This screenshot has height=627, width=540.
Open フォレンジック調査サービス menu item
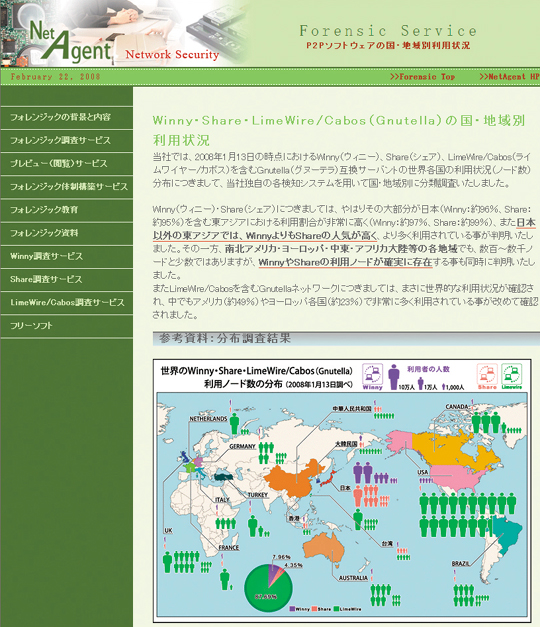[66, 141]
